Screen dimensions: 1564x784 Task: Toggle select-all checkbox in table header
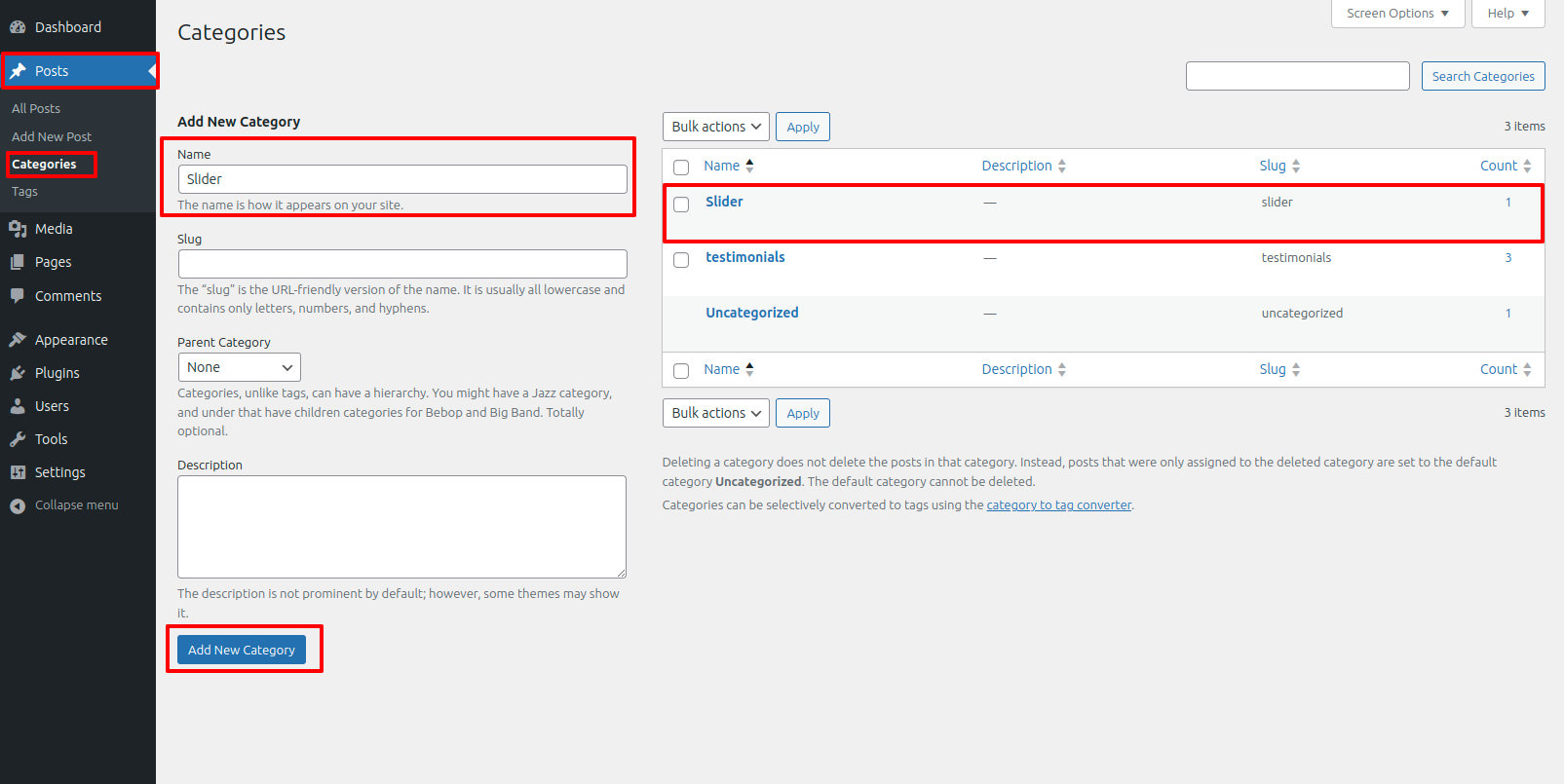(x=681, y=168)
